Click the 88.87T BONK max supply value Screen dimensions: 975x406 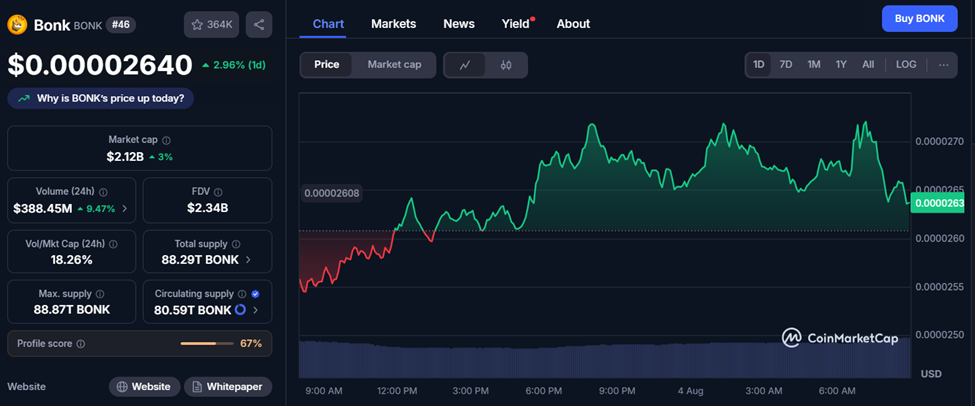click(x=72, y=309)
